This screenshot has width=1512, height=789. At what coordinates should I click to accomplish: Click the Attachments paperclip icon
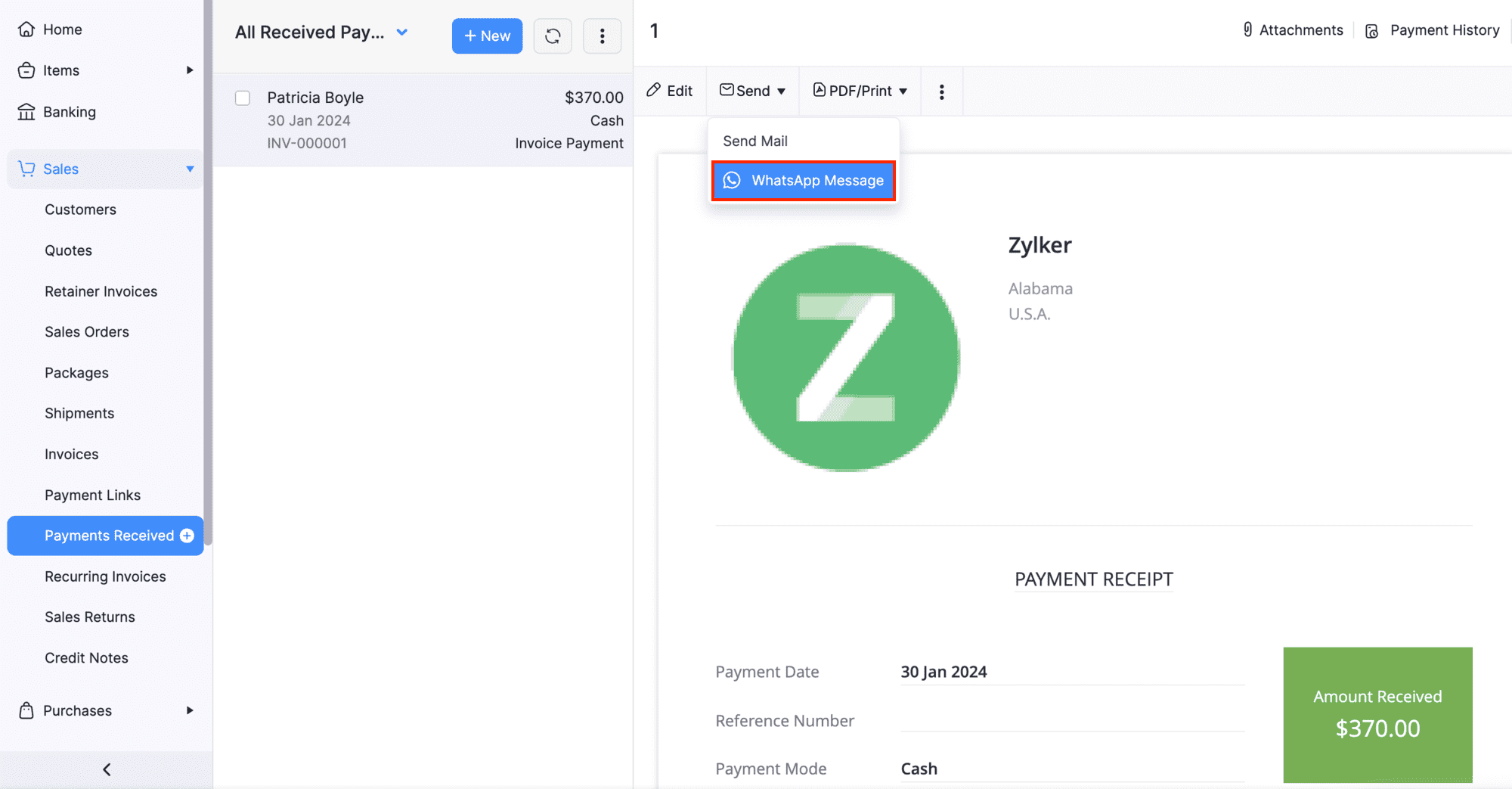(1247, 30)
